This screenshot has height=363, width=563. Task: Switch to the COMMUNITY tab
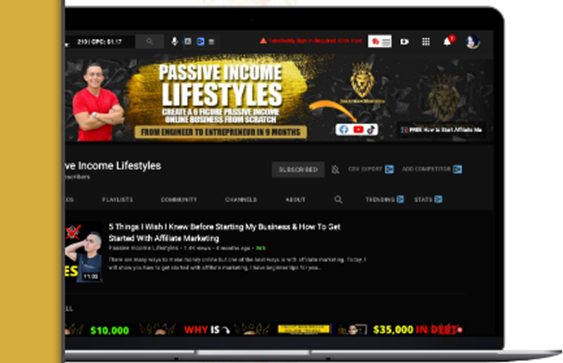pyautogui.click(x=179, y=200)
